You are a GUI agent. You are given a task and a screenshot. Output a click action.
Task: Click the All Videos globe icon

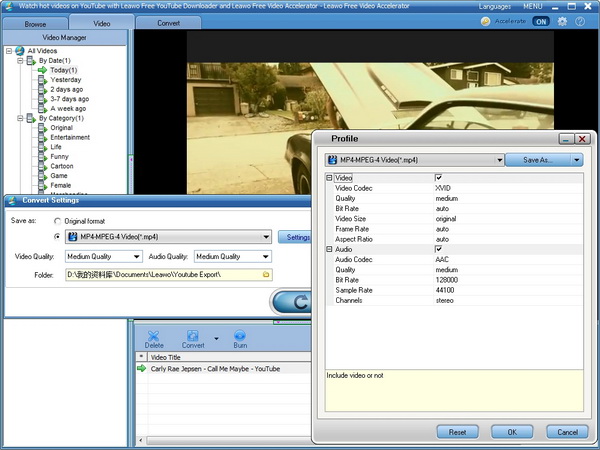point(20,51)
